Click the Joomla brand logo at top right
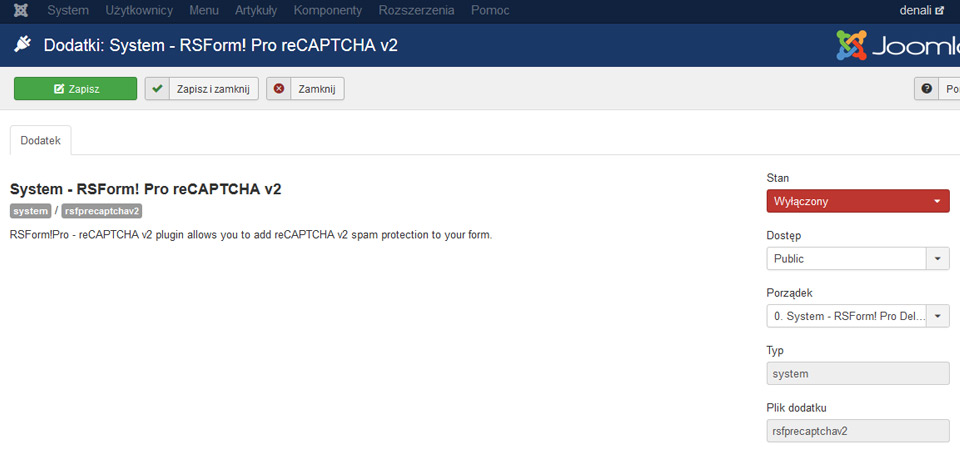The width and height of the screenshot is (960, 451). point(898,45)
